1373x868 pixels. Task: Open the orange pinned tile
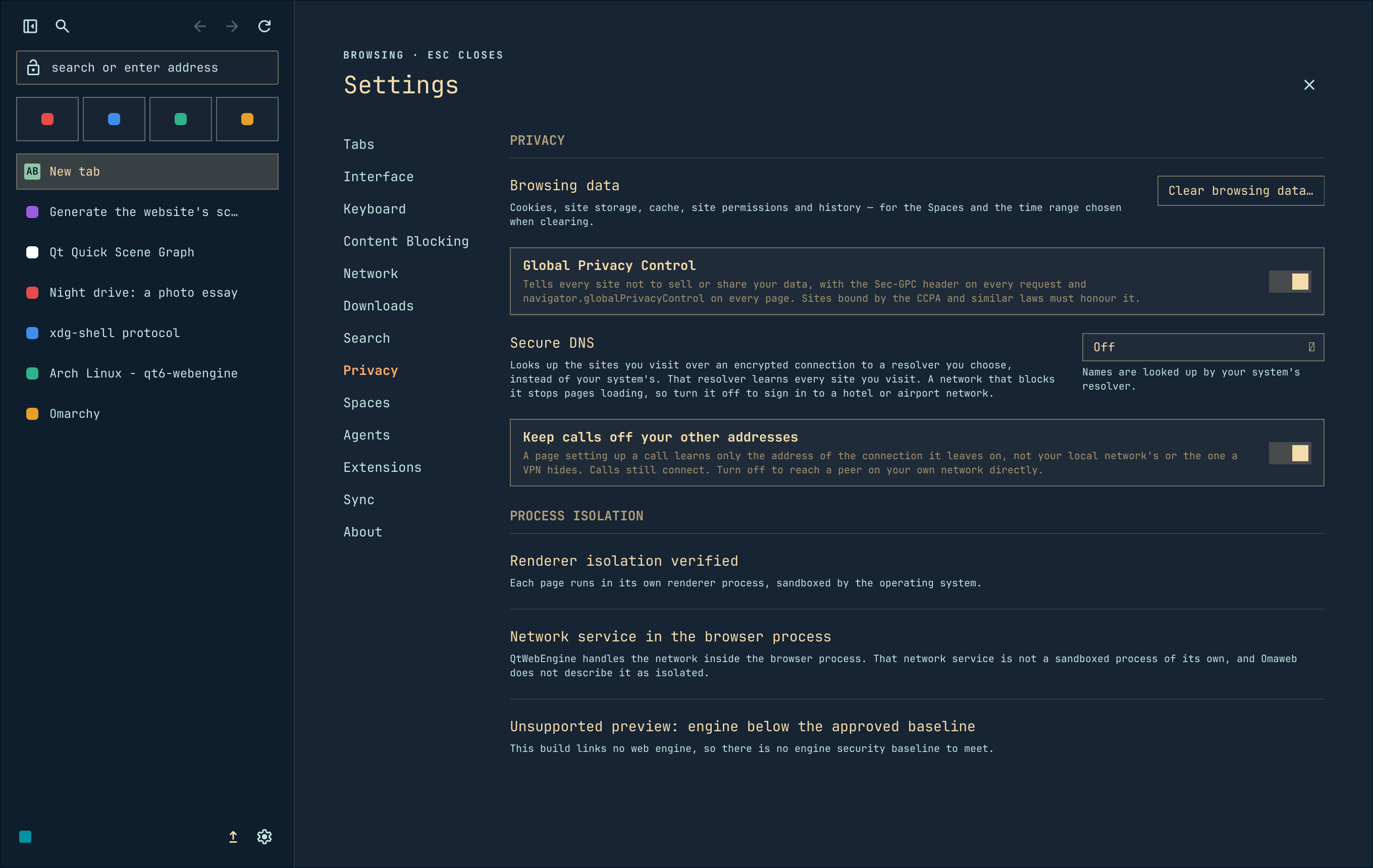(247, 119)
